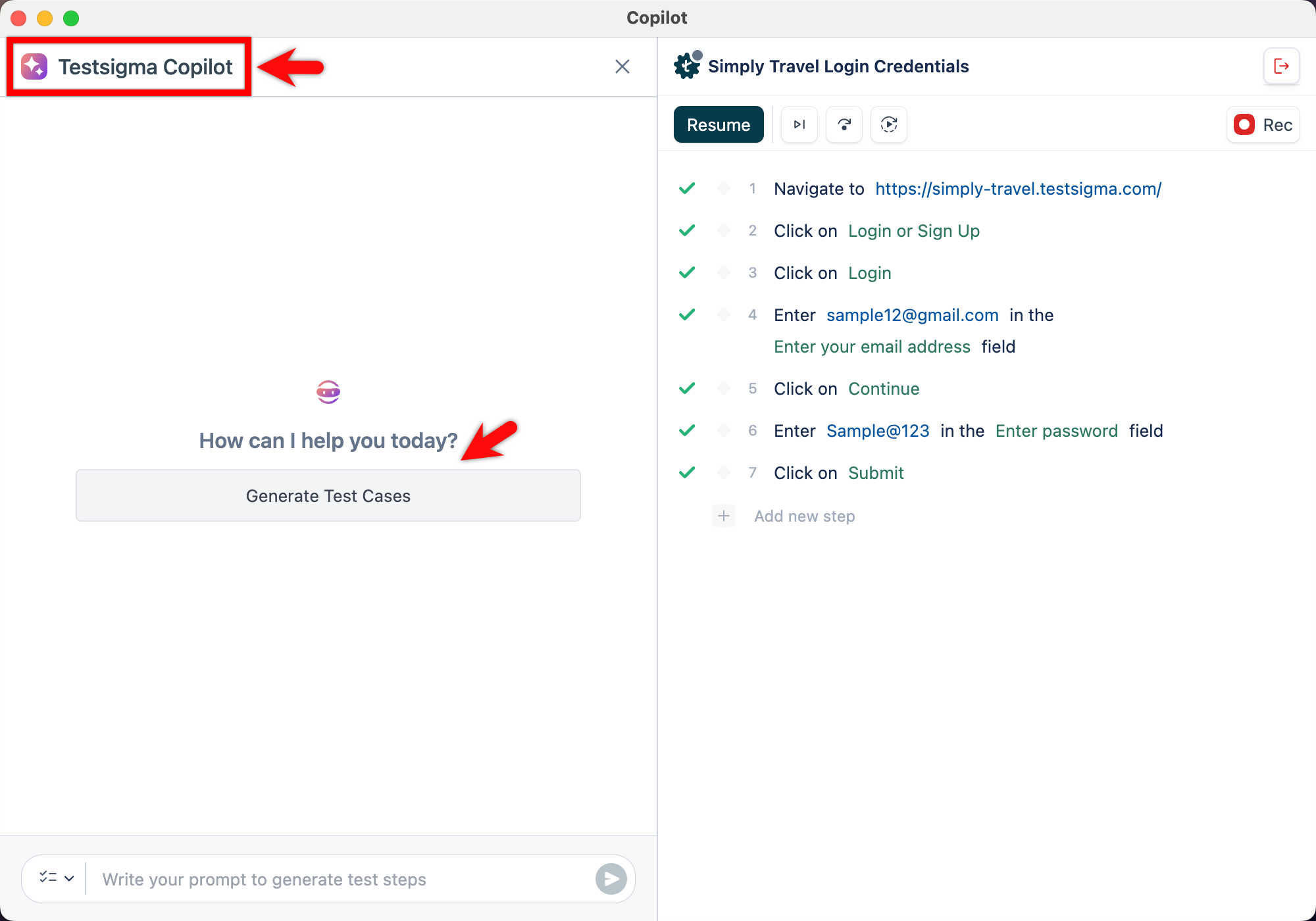Click the run next step icon
The width and height of the screenshot is (1316, 921).
point(799,124)
